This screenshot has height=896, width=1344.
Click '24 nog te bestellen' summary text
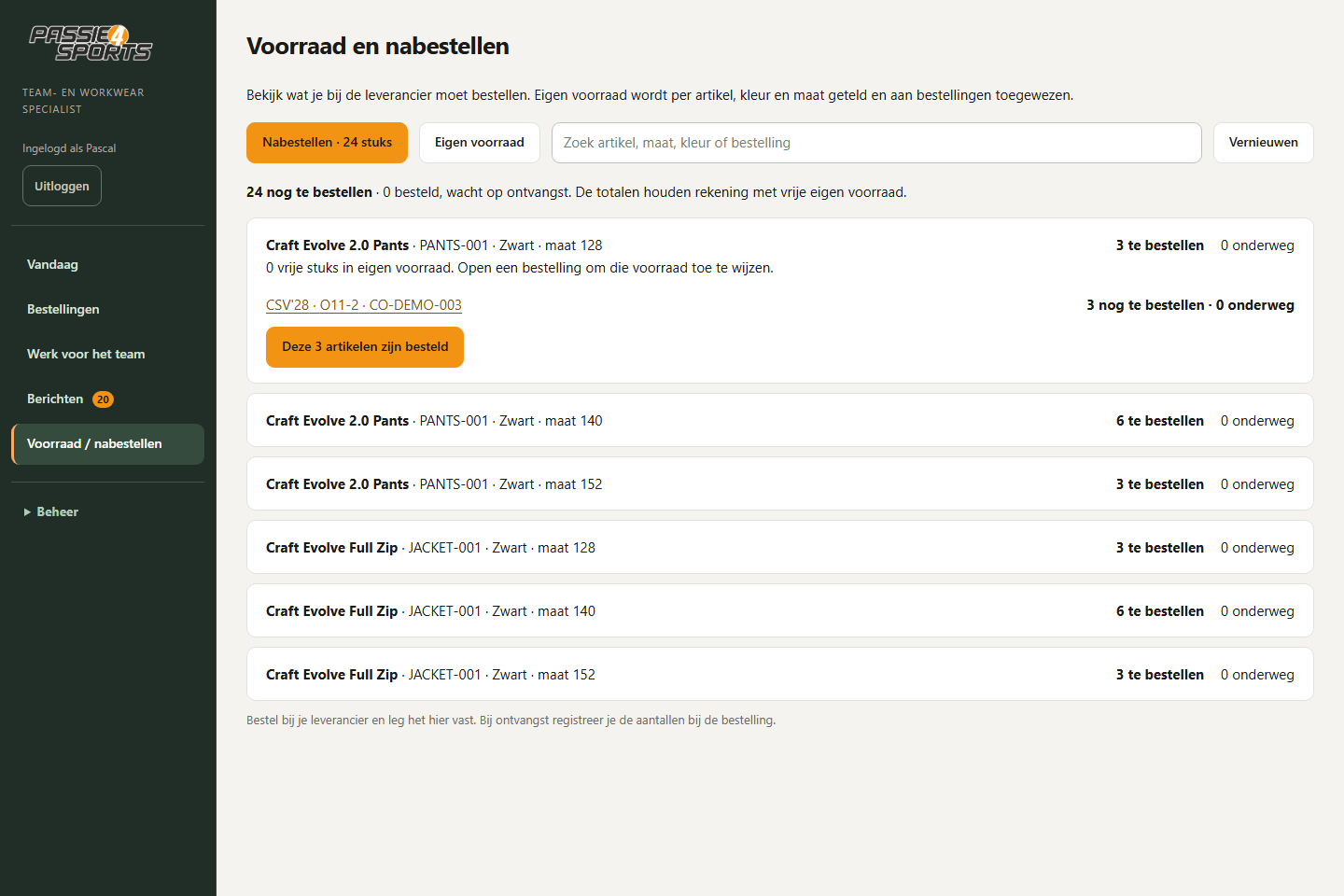[x=309, y=192]
